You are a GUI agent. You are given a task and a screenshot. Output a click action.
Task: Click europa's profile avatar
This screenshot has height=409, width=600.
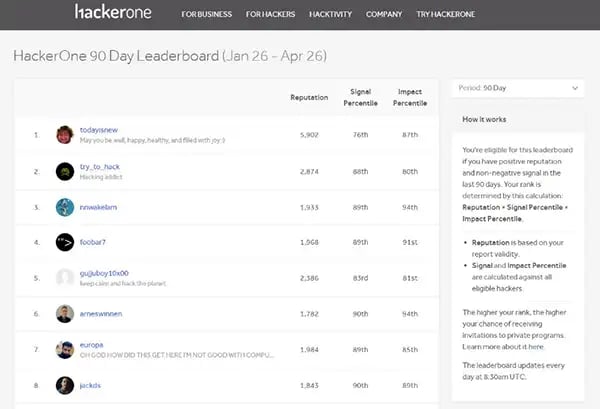[x=65, y=349]
